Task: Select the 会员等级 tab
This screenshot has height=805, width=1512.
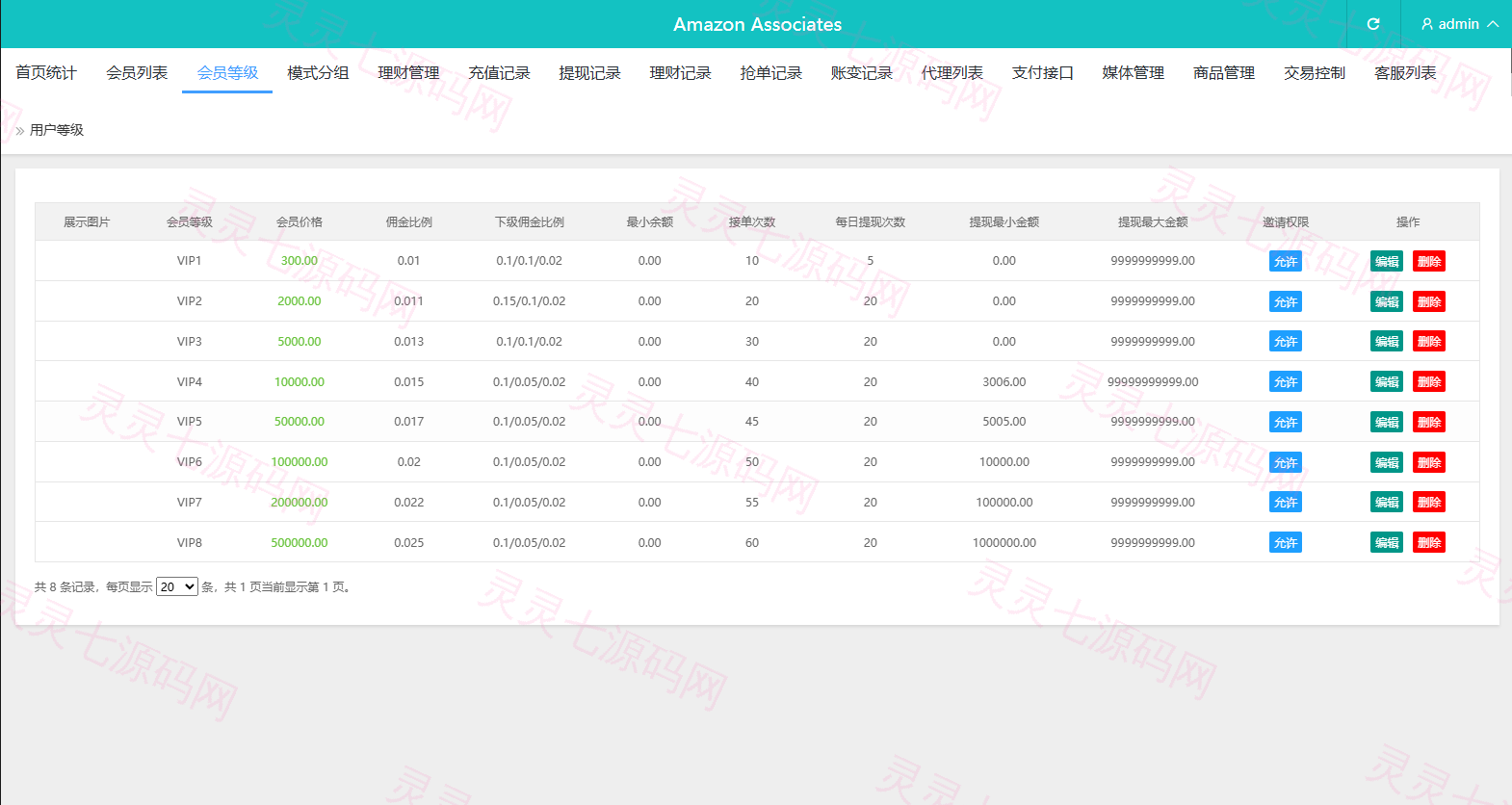Action: pos(227,72)
